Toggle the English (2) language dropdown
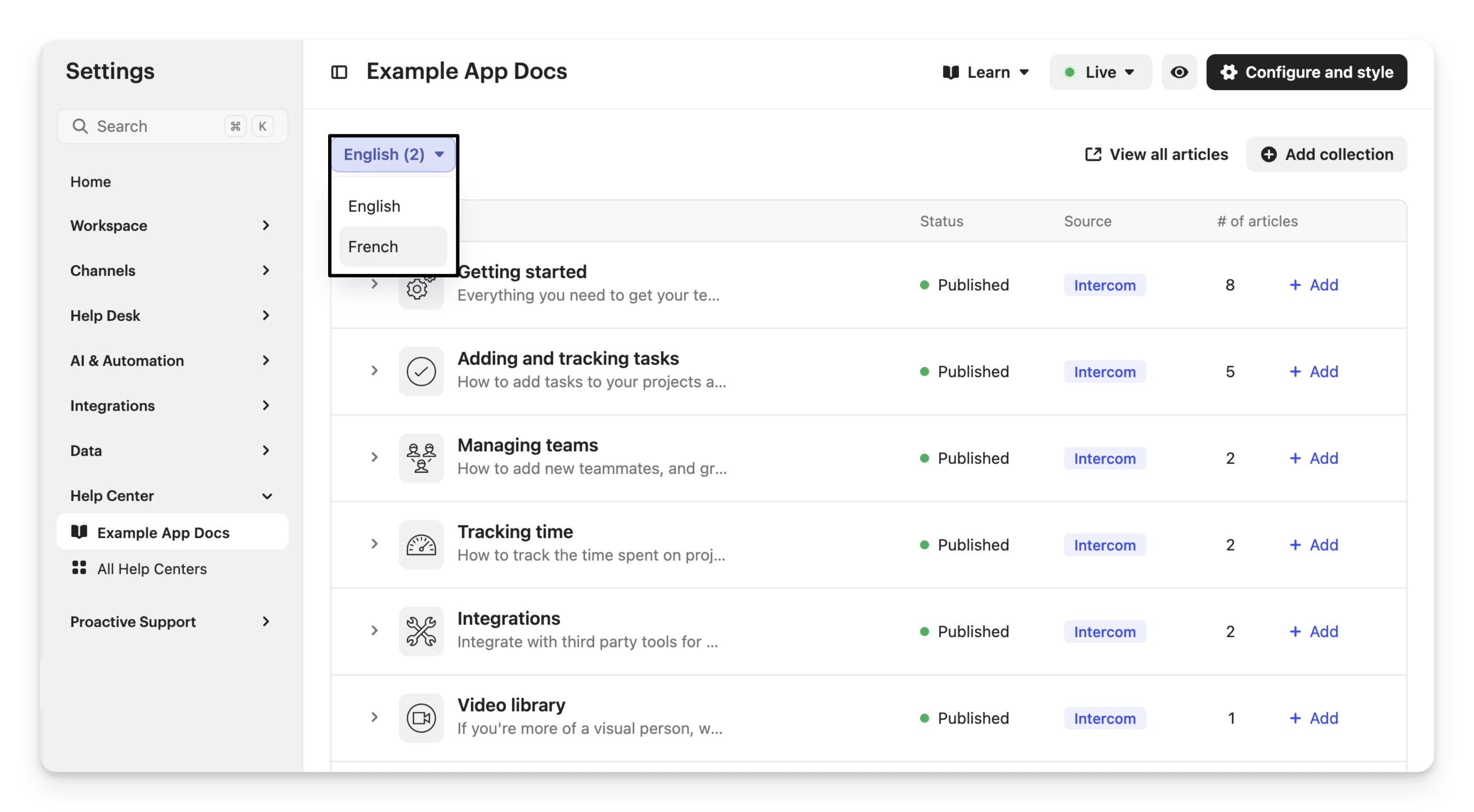The width and height of the screenshot is (1474, 812). tap(393, 154)
